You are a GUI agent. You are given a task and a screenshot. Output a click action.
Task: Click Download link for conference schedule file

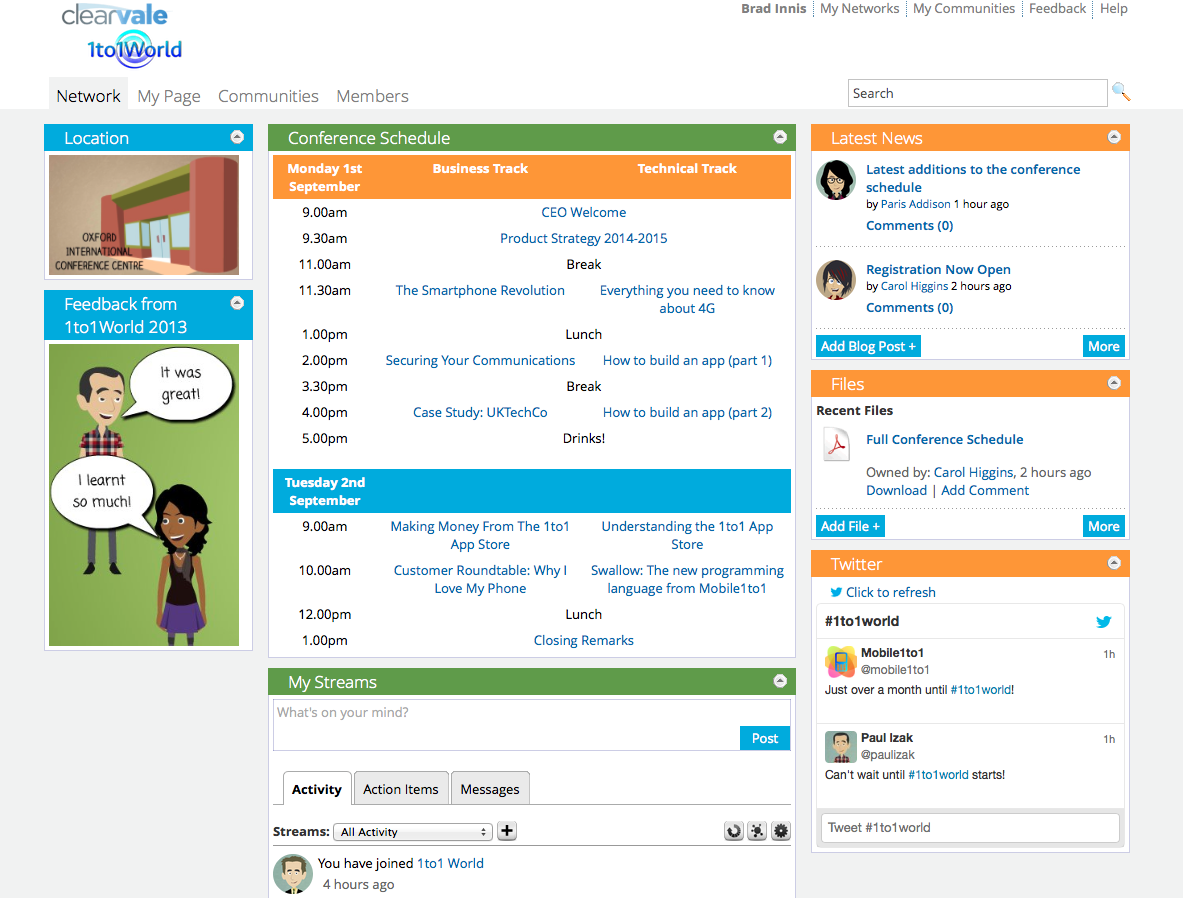[x=896, y=490]
